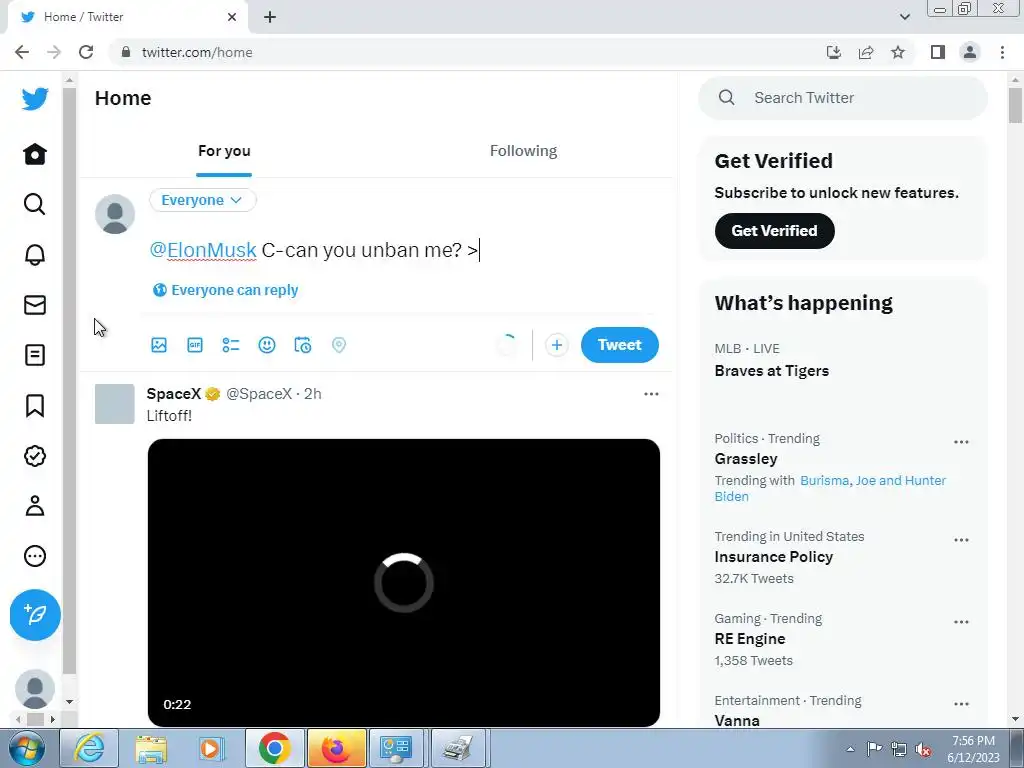Add media image icon to tweet
Viewport: 1024px width, 768px height.
159,345
